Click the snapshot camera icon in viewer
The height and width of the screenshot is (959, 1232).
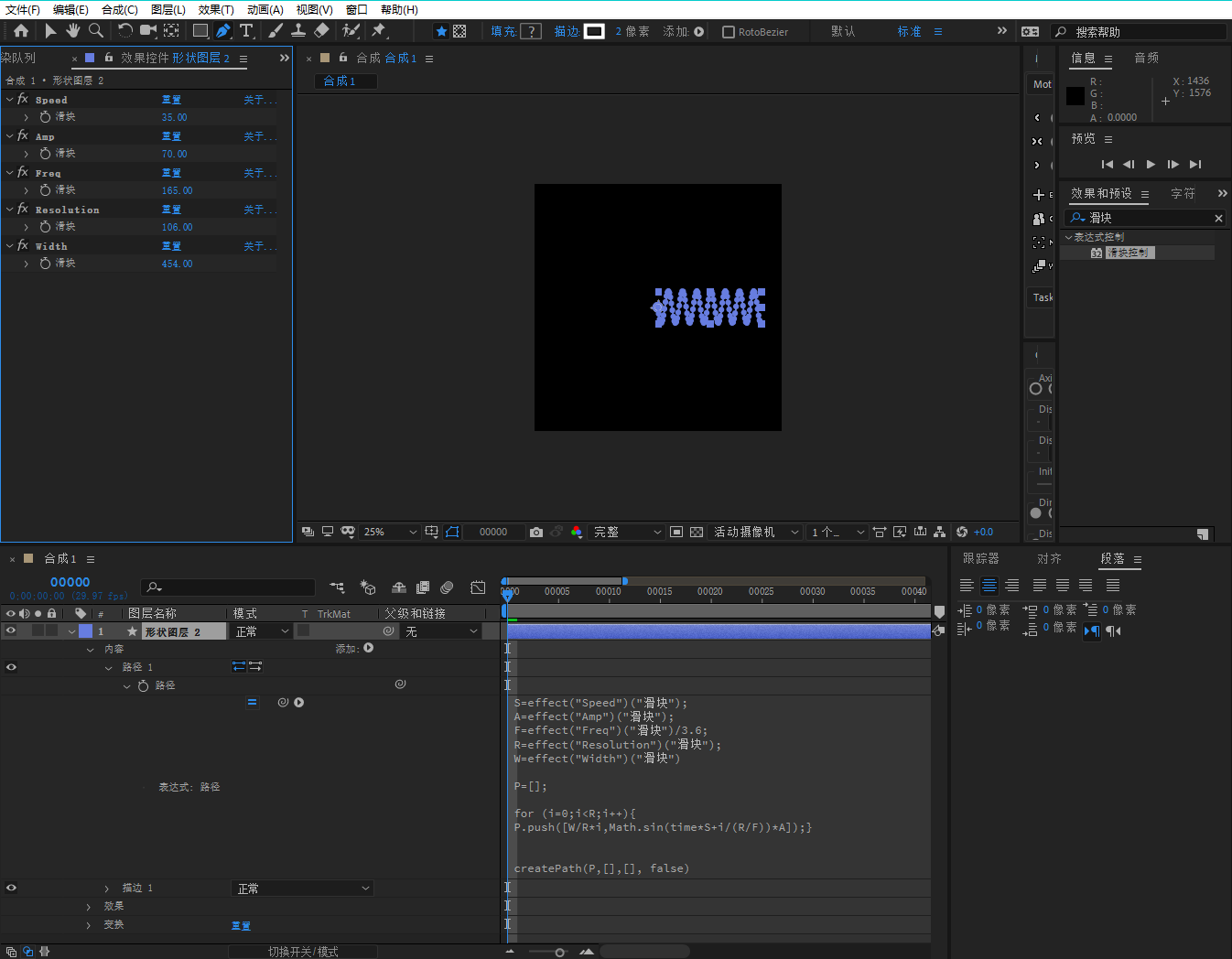(536, 532)
